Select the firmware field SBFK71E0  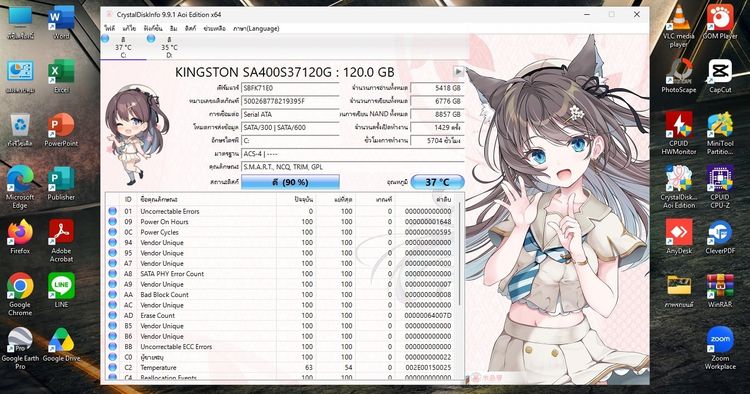[290, 88]
